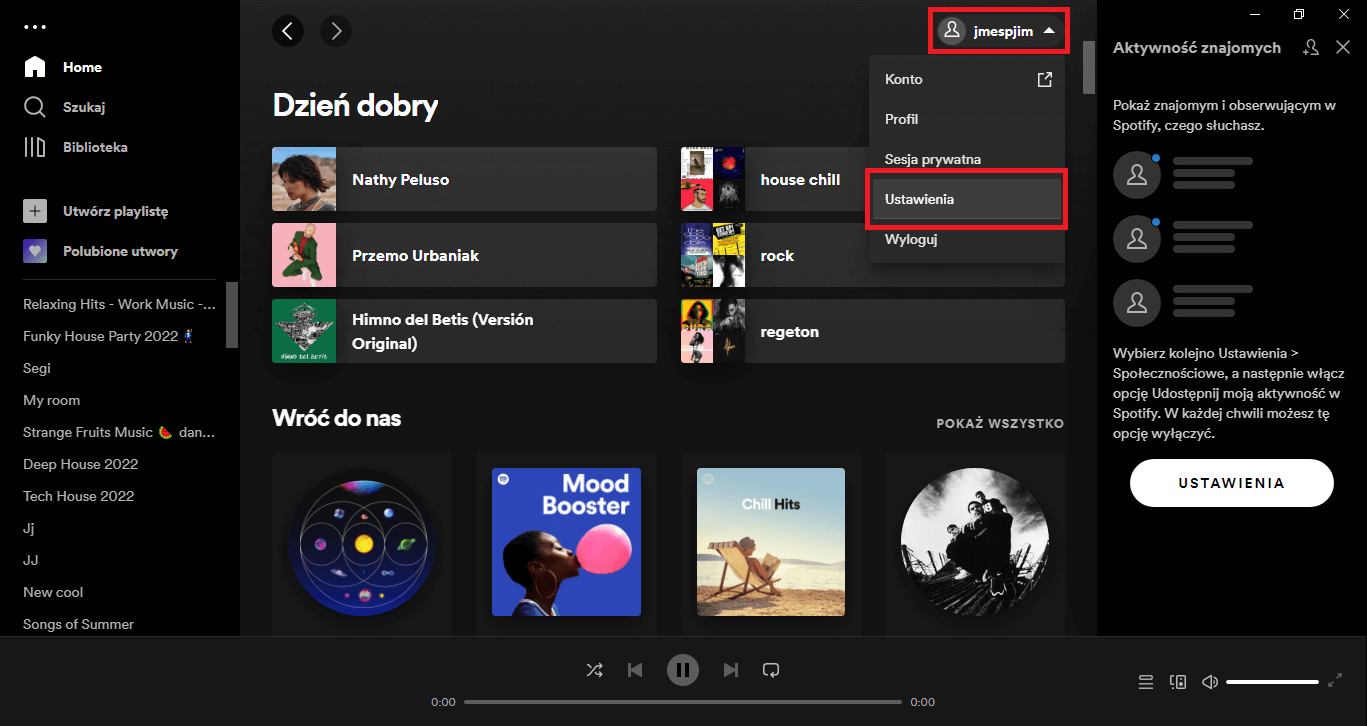
Task: Choose Wyloguj to log out
Action: click(x=967, y=239)
